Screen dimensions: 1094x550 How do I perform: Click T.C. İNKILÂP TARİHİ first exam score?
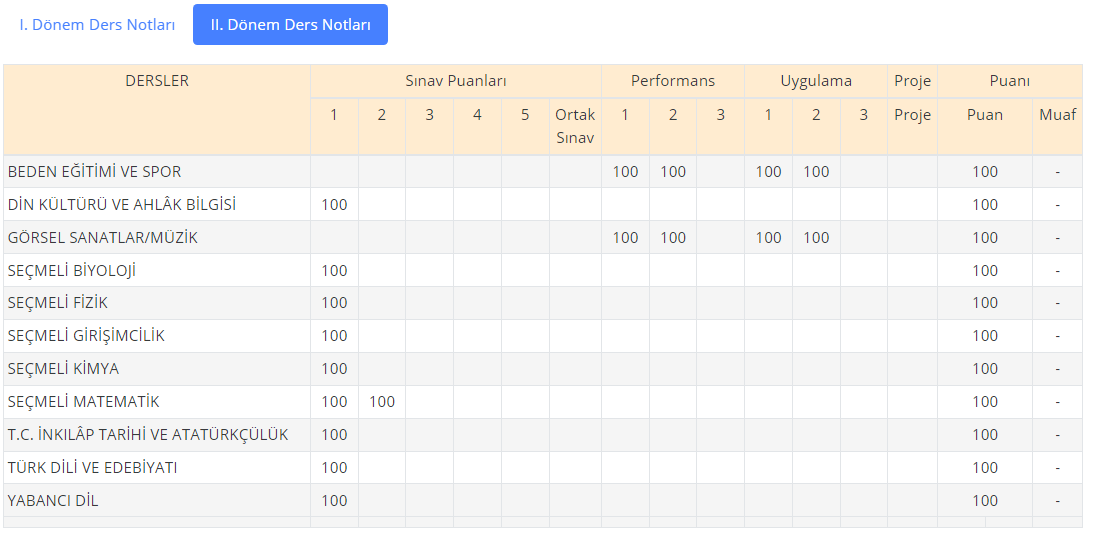click(x=334, y=434)
